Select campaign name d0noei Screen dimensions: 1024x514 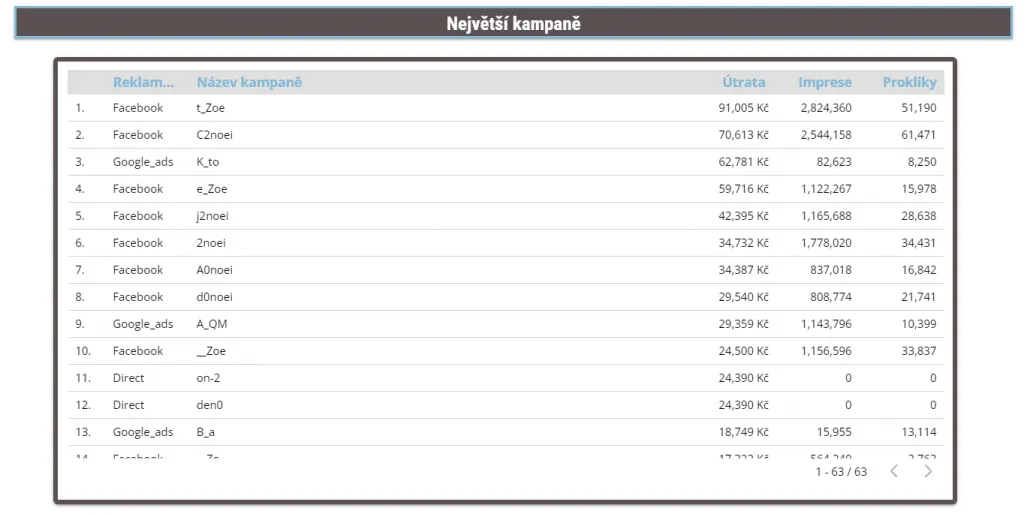click(214, 297)
